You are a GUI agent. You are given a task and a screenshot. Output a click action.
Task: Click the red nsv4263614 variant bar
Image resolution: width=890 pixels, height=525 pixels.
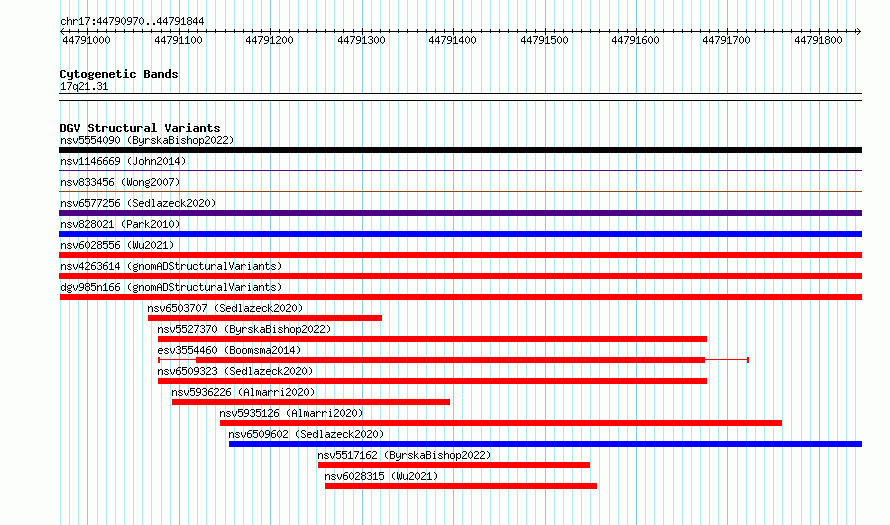(460, 276)
